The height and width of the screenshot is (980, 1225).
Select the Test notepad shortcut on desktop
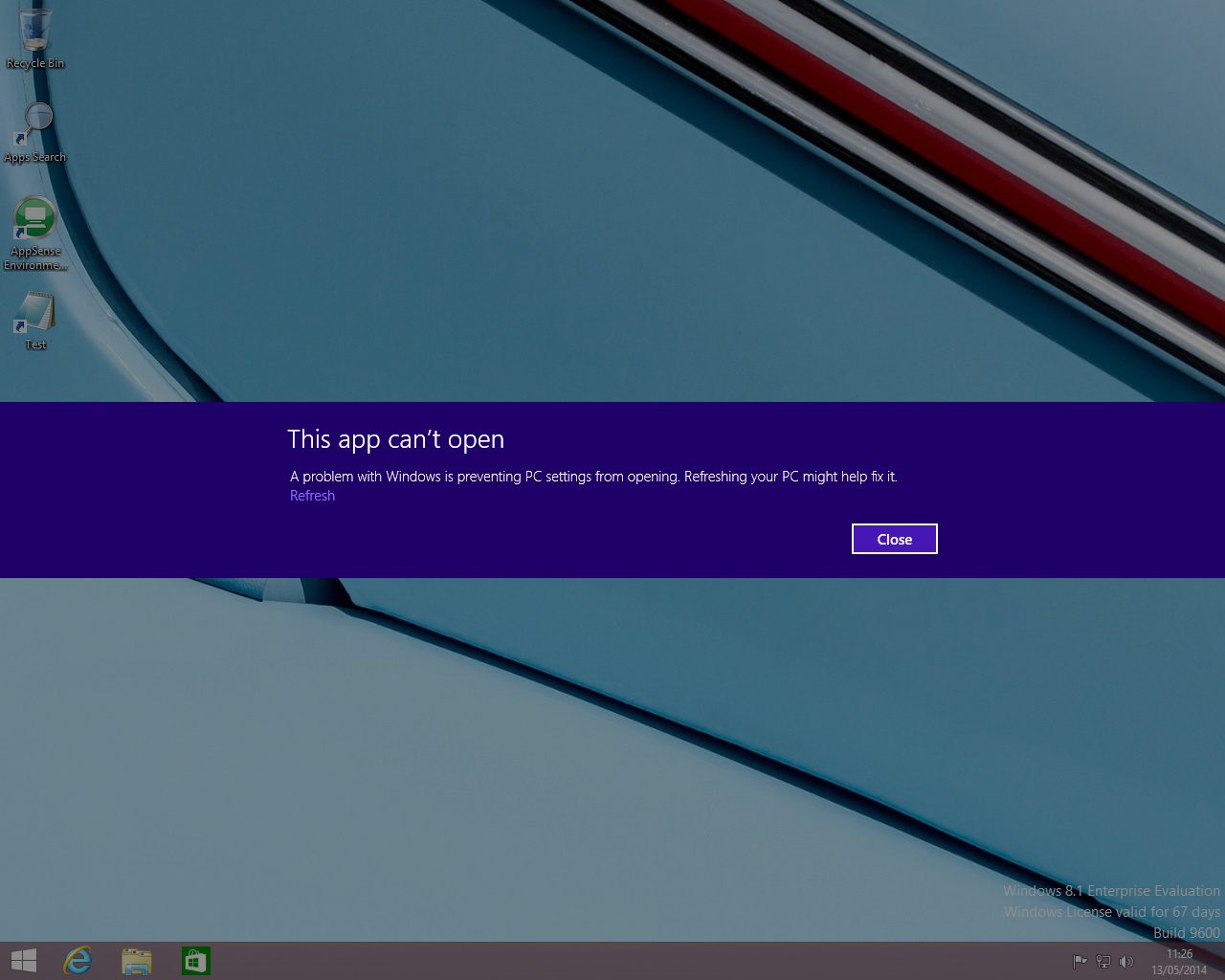pyautogui.click(x=35, y=321)
